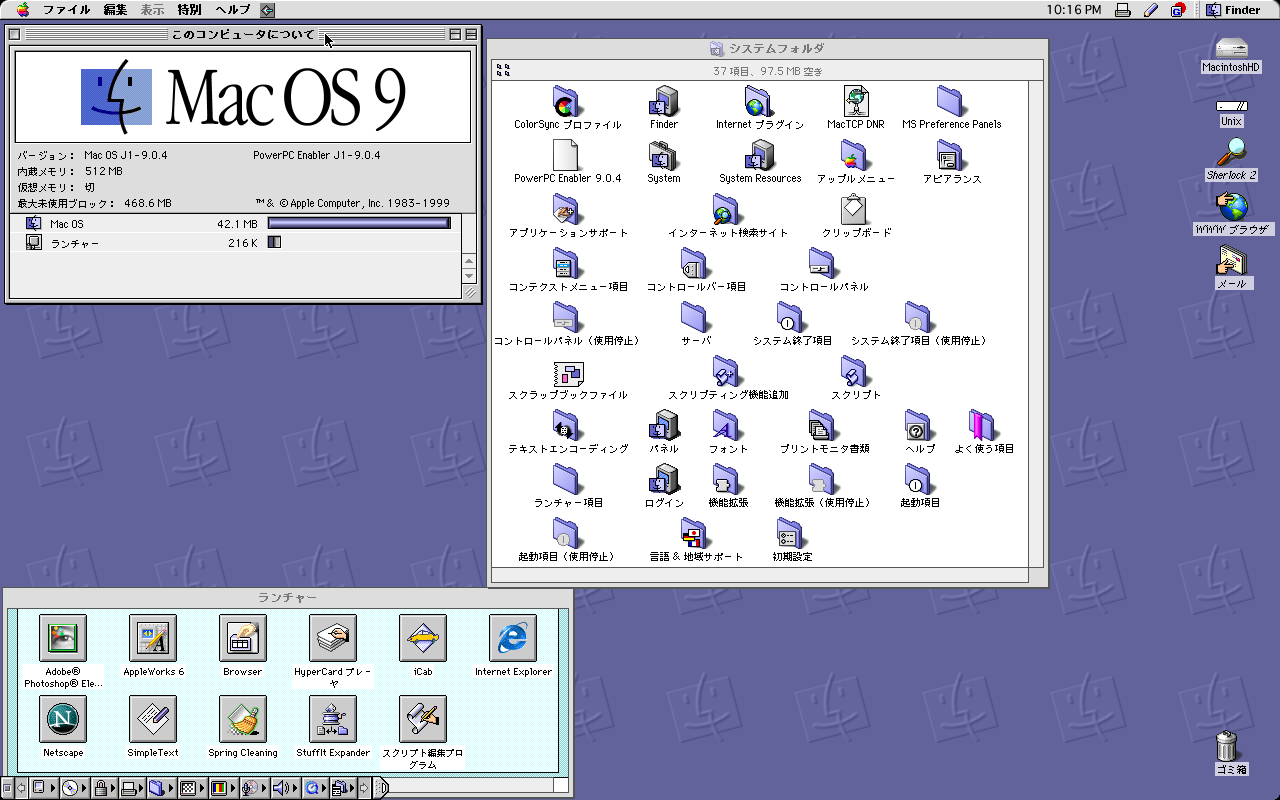The image size is (1280, 800).
Task: Open the CD control strip module
Action: tap(73, 788)
